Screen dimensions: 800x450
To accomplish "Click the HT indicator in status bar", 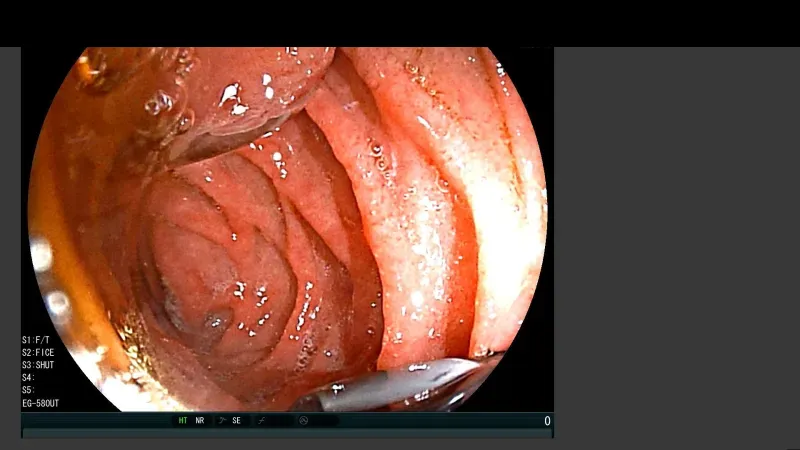I will click(x=183, y=421).
